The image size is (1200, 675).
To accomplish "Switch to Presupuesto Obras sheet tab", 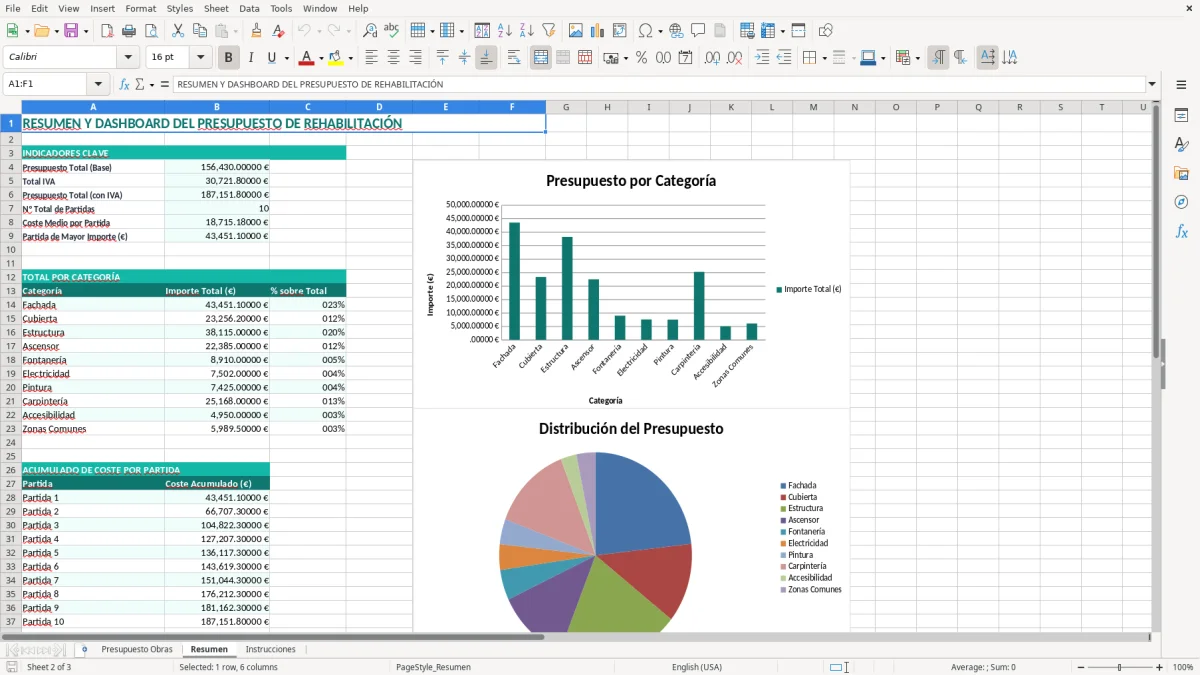I will click(137, 649).
